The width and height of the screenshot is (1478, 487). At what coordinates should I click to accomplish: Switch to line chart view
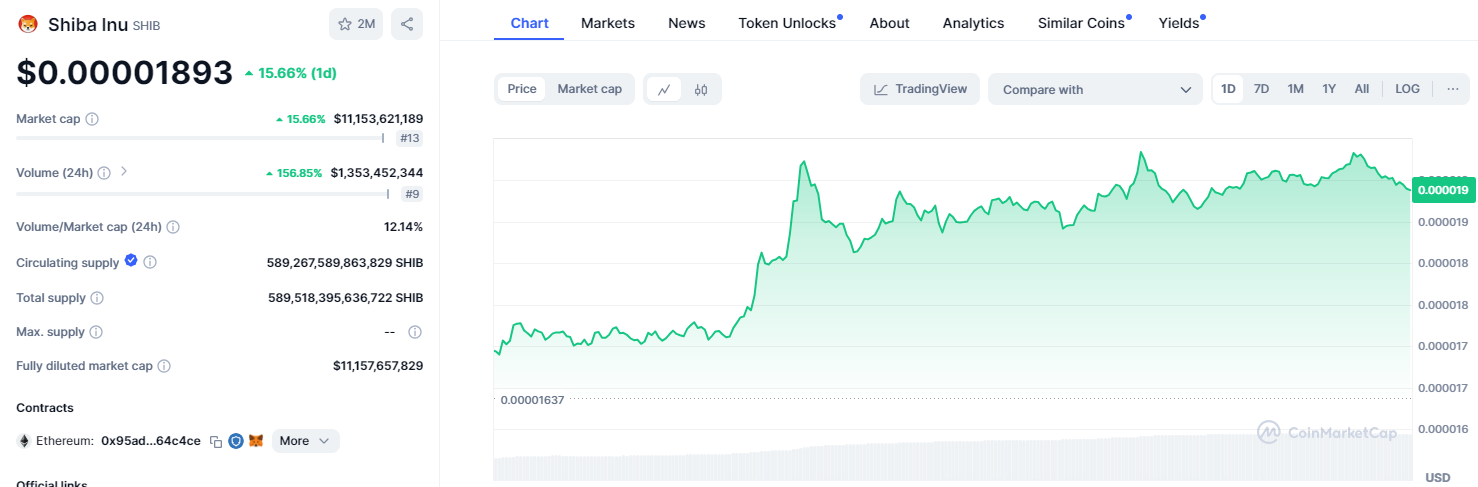pos(664,89)
